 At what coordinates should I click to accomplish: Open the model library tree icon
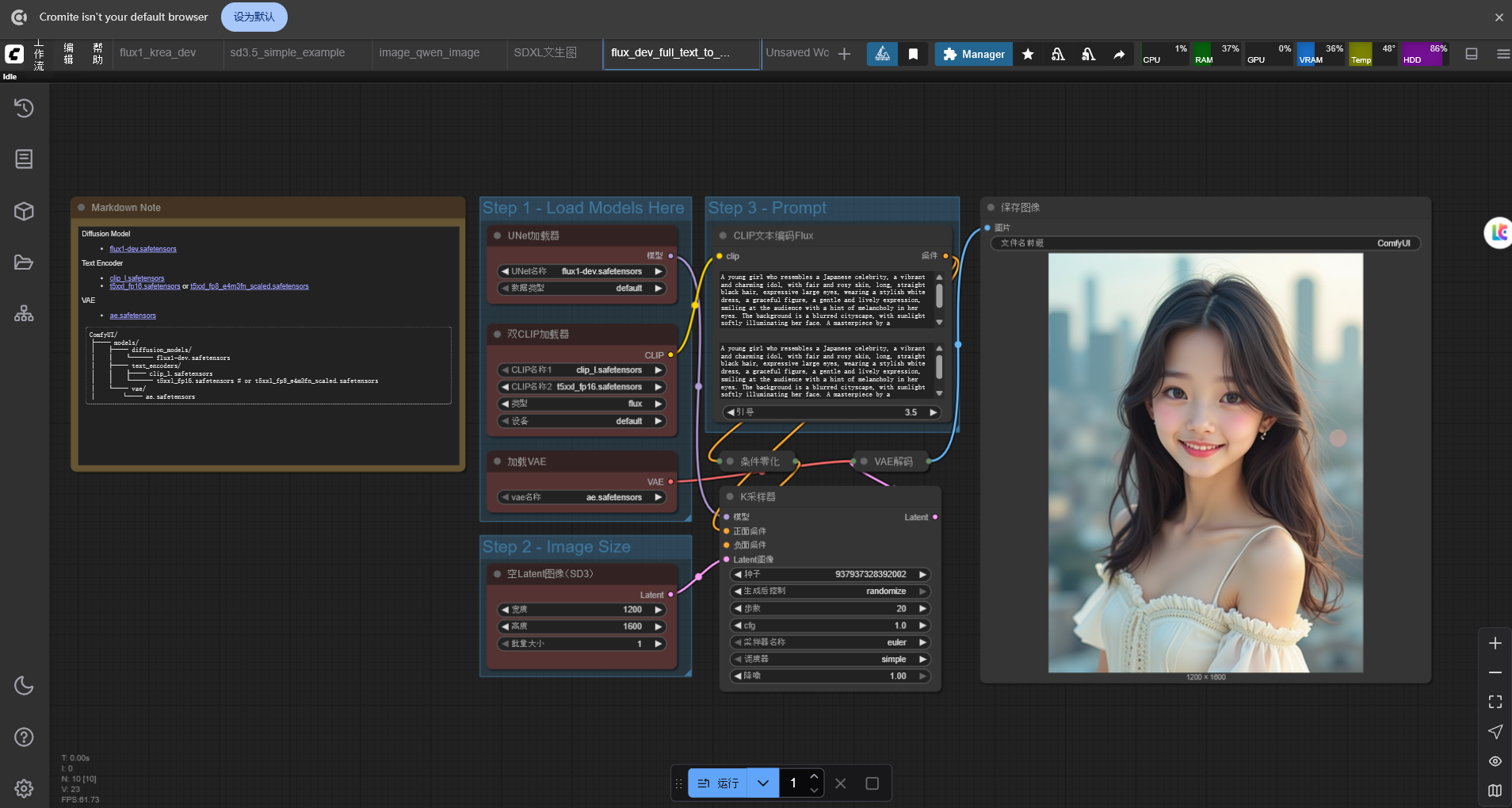click(24, 314)
